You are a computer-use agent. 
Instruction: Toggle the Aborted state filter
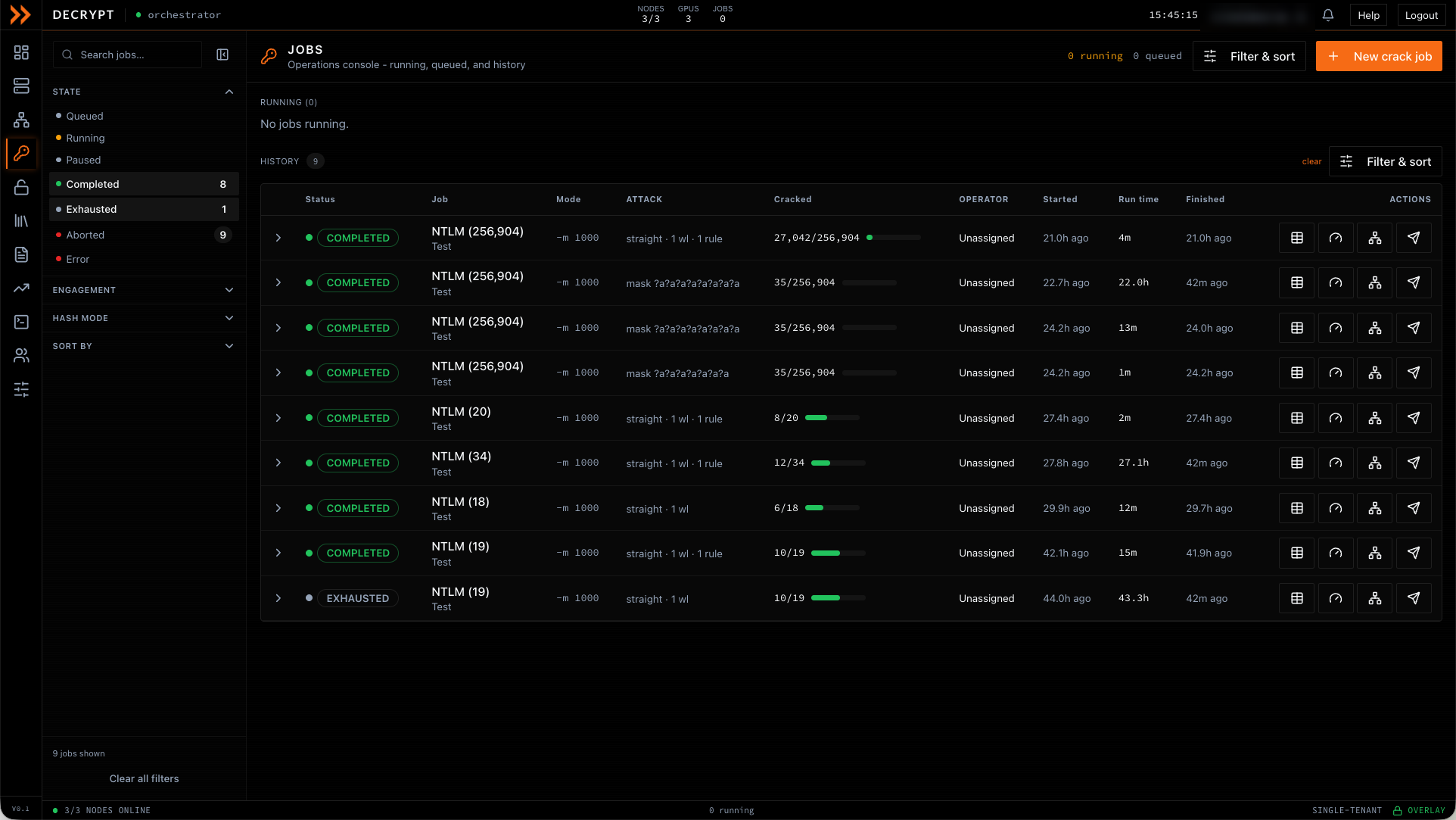(144, 235)
